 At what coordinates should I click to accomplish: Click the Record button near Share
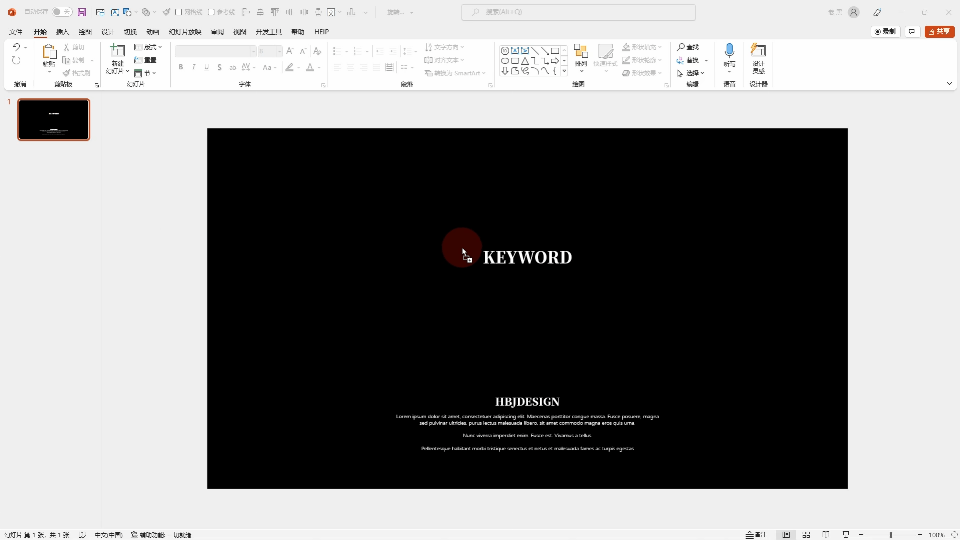click(885, 32)
